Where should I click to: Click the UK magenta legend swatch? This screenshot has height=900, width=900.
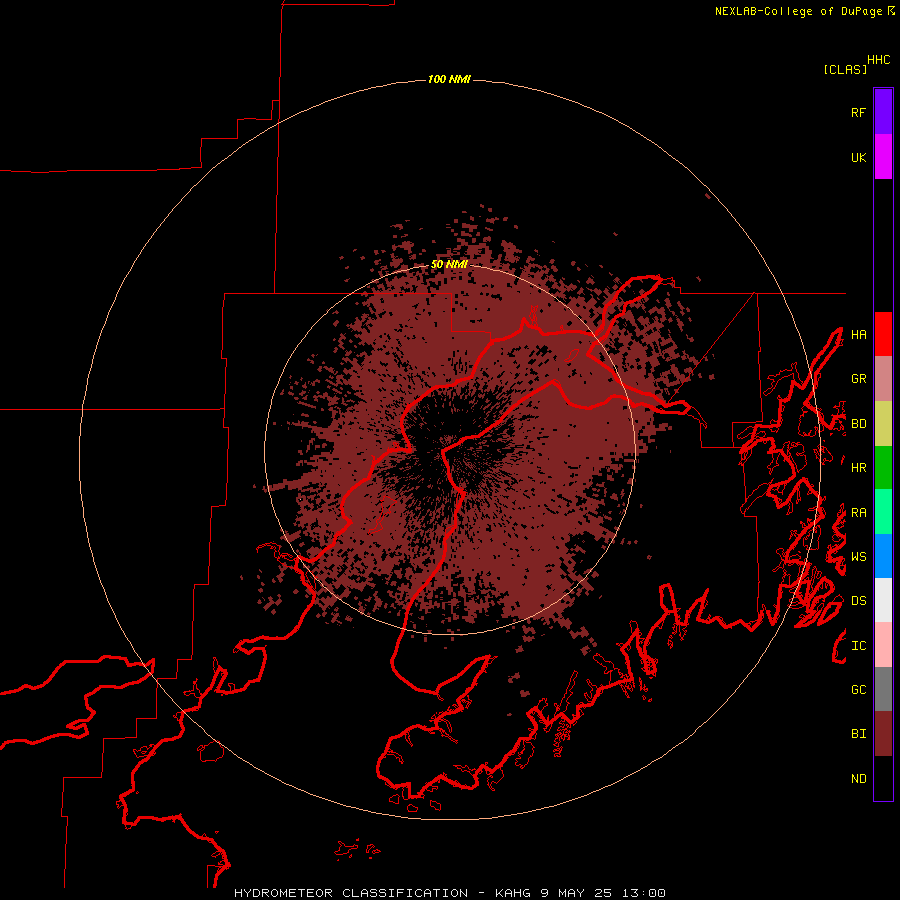click(883, 157)
